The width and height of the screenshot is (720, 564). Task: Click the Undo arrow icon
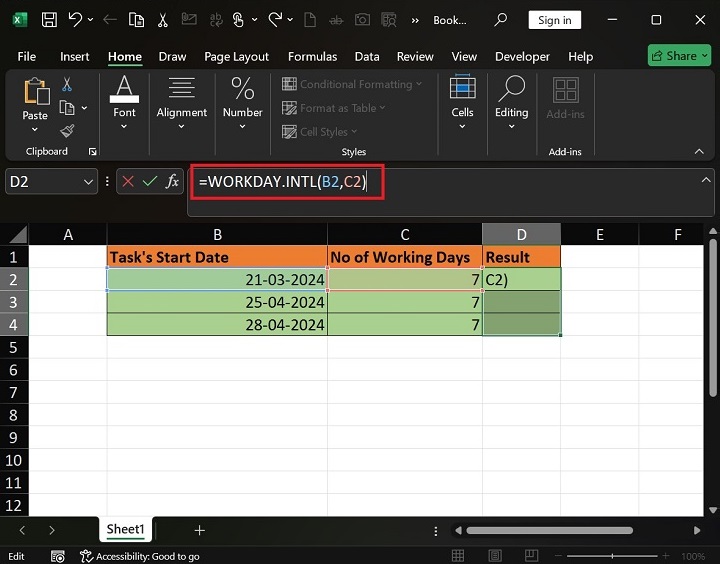click(76, 20)
